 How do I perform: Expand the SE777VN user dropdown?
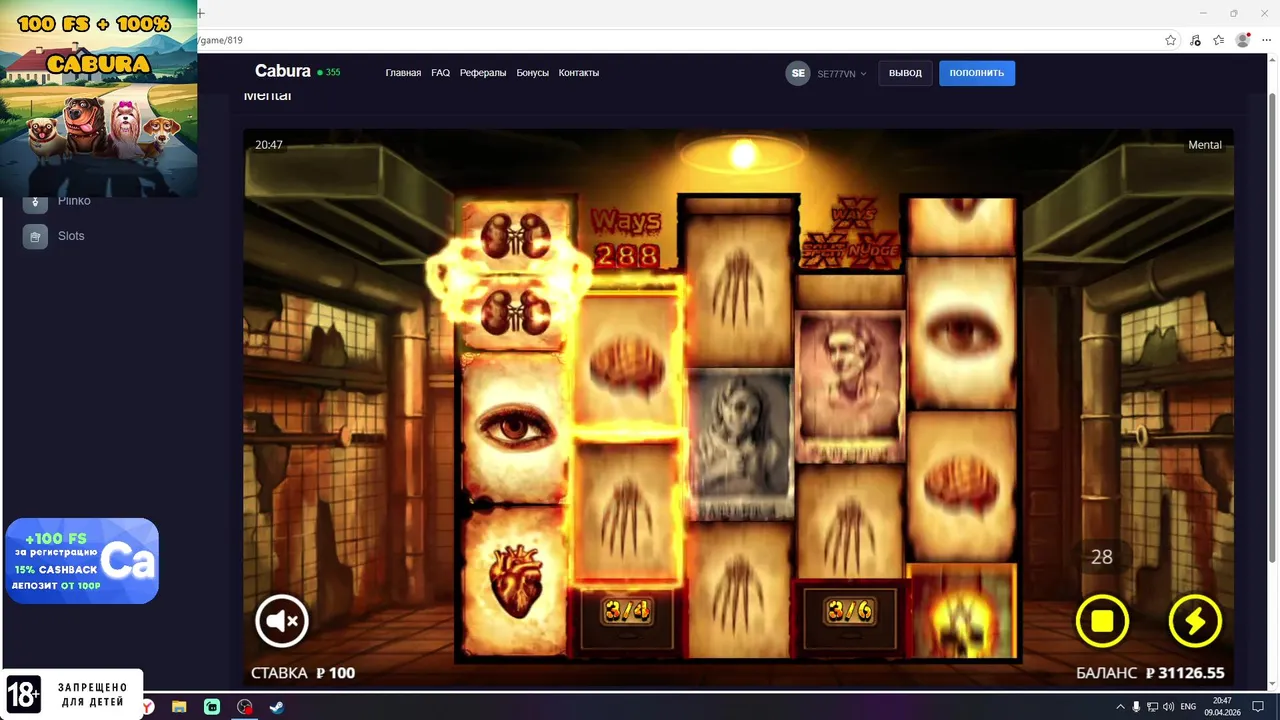pyautogui.click(x=842, y=74)
